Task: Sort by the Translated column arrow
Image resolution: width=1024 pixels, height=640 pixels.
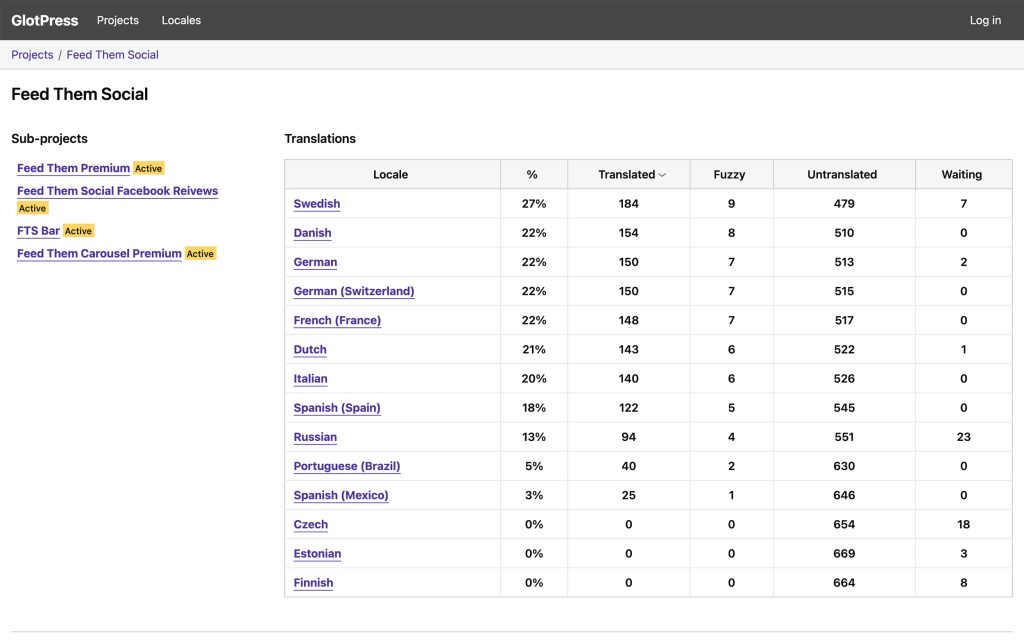Action: [x=662, y=175]
